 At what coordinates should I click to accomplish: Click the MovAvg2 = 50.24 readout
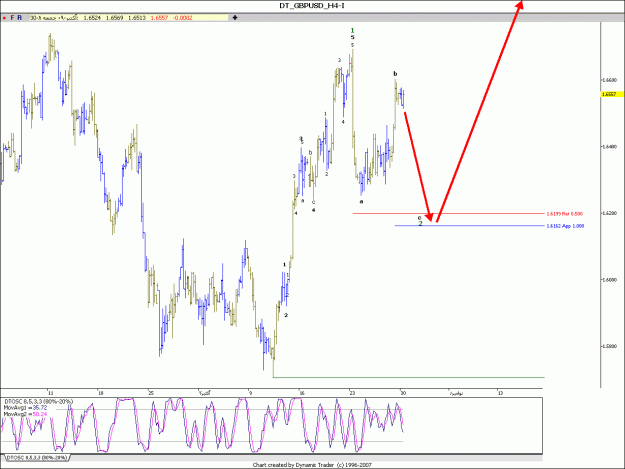click(25, 414)
